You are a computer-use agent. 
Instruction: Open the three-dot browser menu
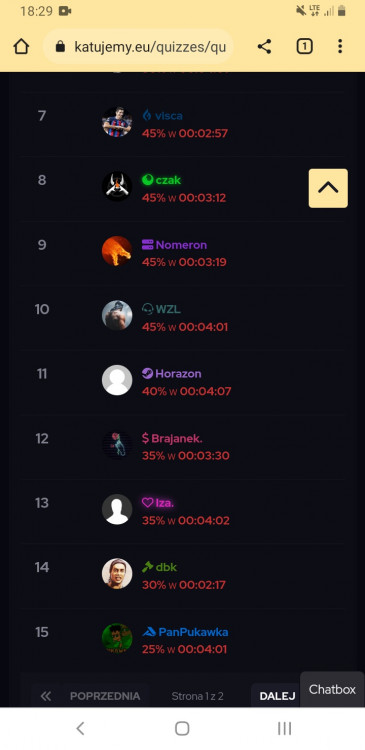(340, 46)
